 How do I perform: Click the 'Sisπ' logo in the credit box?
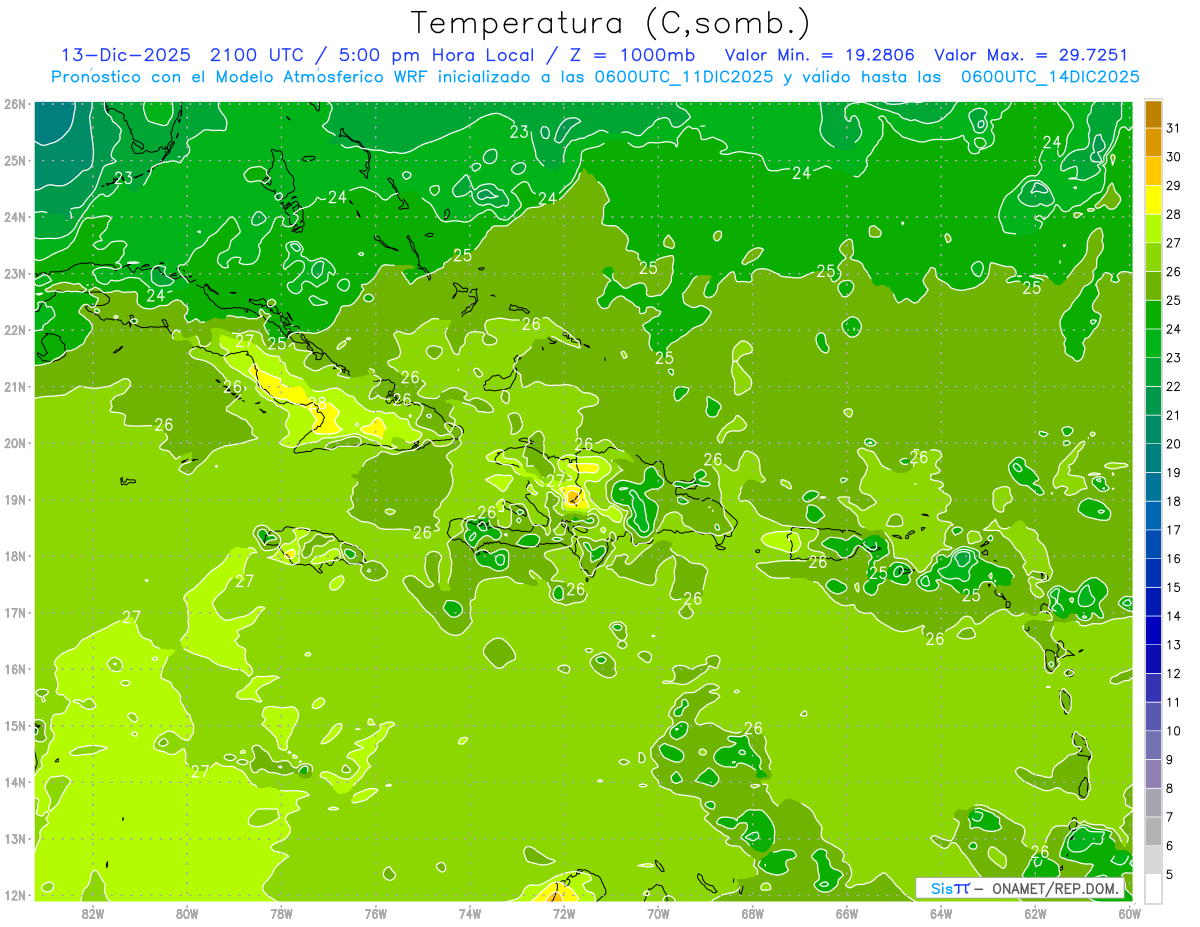click(949, 889)
